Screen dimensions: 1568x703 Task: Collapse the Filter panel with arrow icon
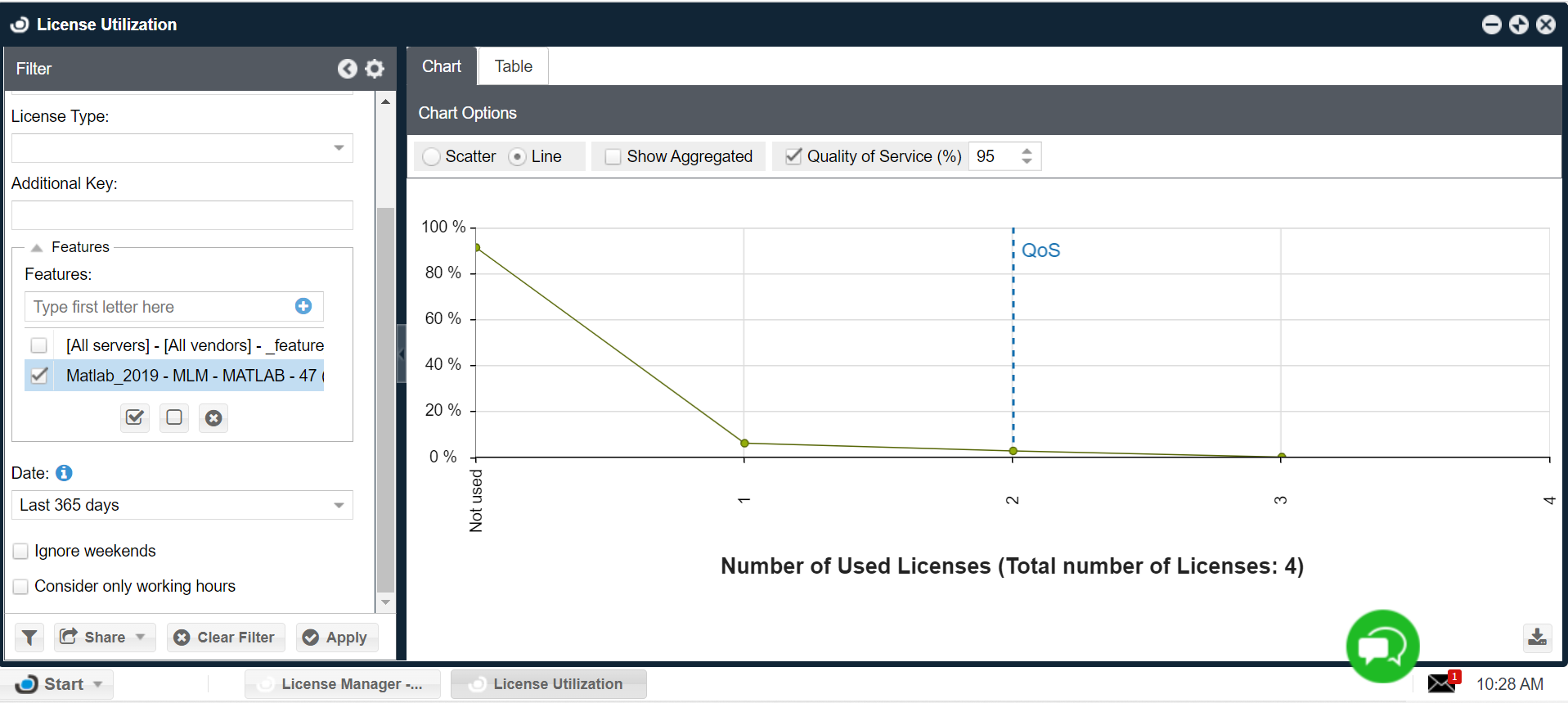(348, 69)
